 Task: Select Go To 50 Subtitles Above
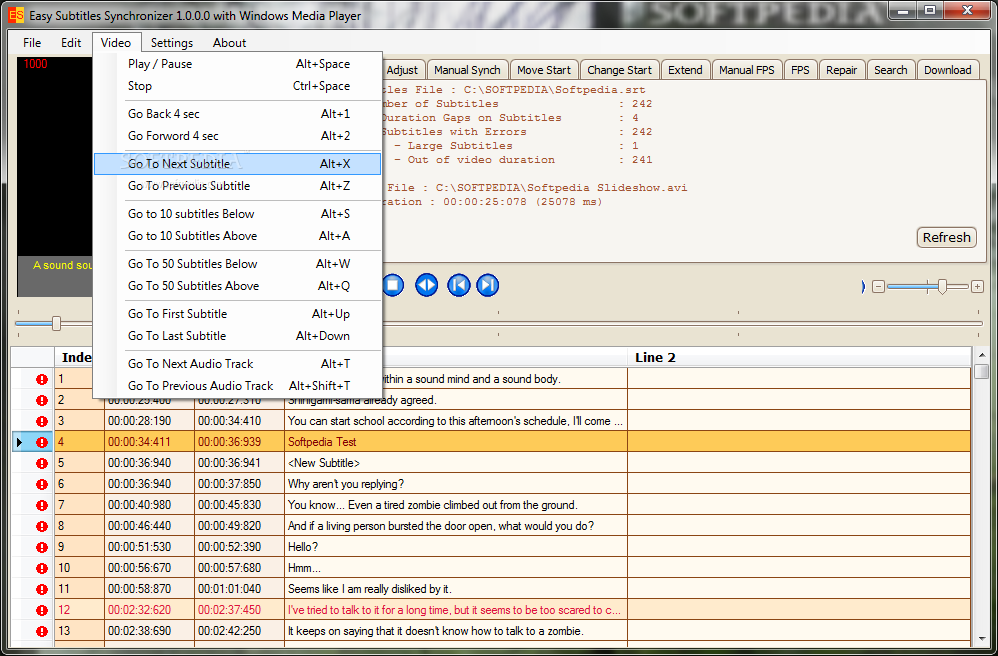click(237, 286)
